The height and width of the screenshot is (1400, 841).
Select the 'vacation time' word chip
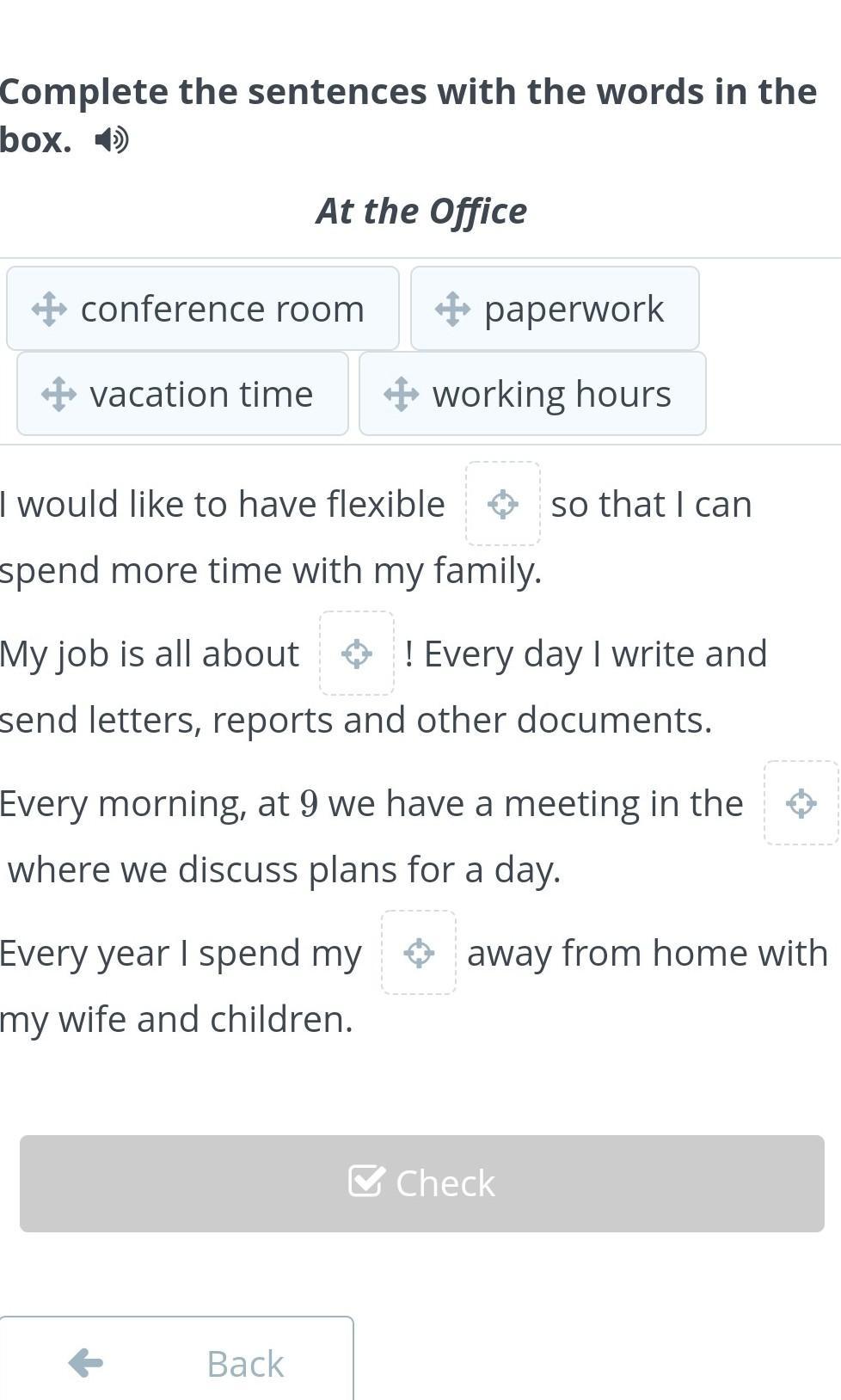(201, 394)
